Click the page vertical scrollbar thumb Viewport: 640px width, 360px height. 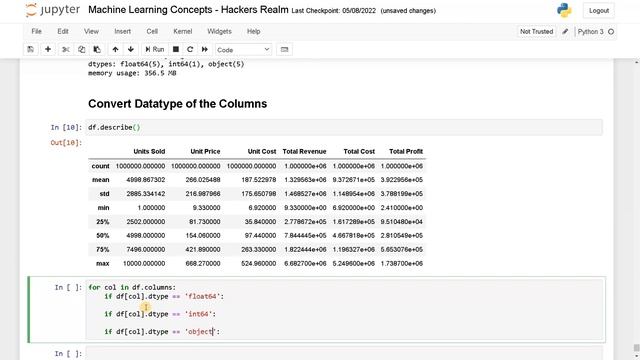click(636, 348)
